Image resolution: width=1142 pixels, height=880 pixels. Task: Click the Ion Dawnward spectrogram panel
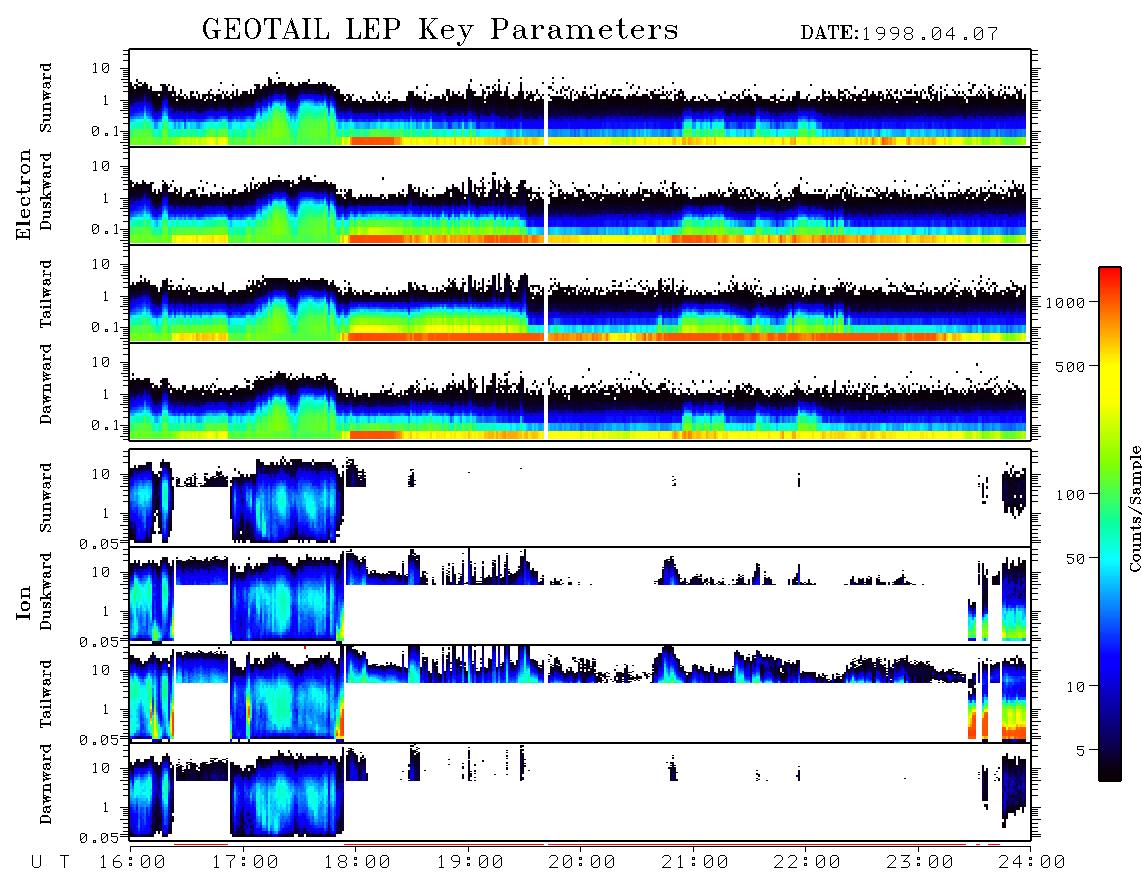pyautogui.click(x=580, y=792)
